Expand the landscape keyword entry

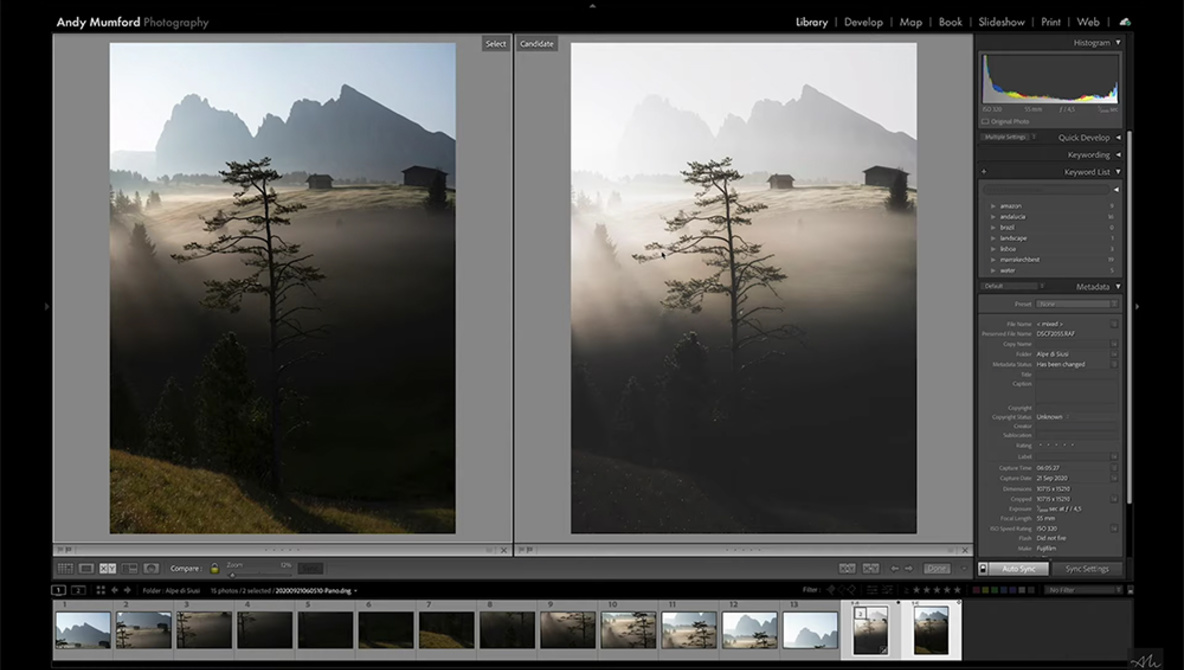point(993,238)
